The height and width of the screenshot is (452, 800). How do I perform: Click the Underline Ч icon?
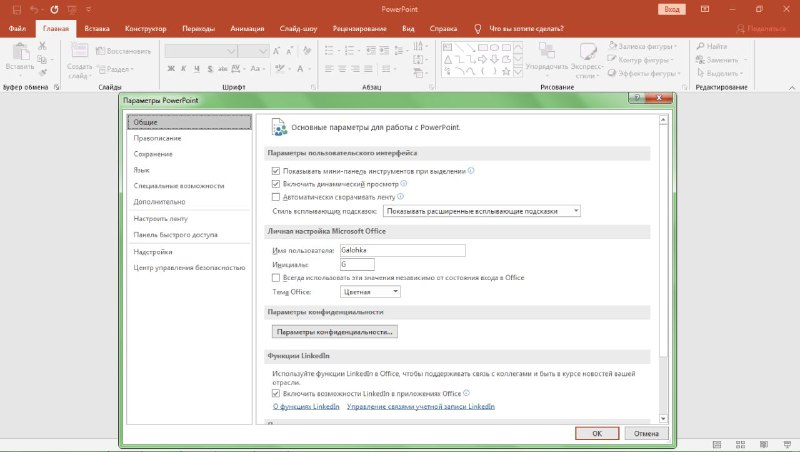(x=196, y=68)
